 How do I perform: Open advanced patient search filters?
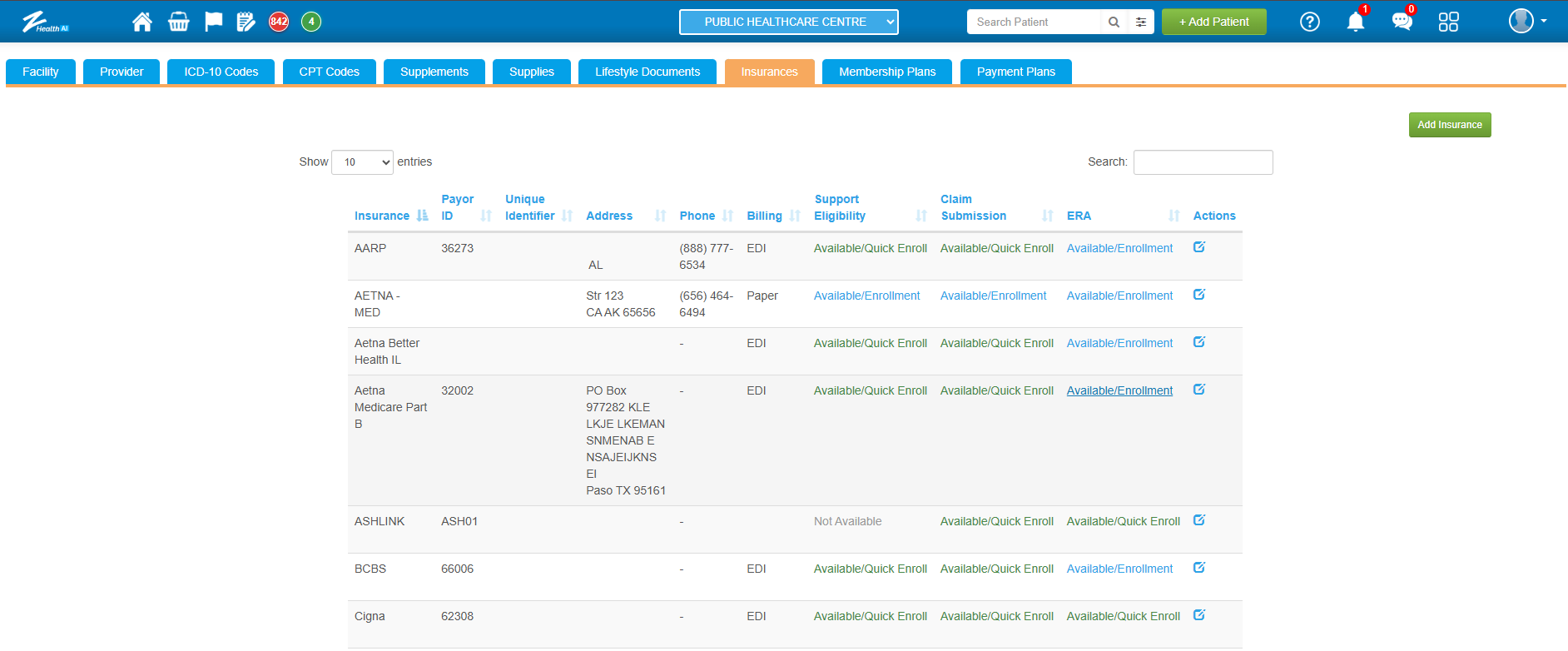[1141, 22]
